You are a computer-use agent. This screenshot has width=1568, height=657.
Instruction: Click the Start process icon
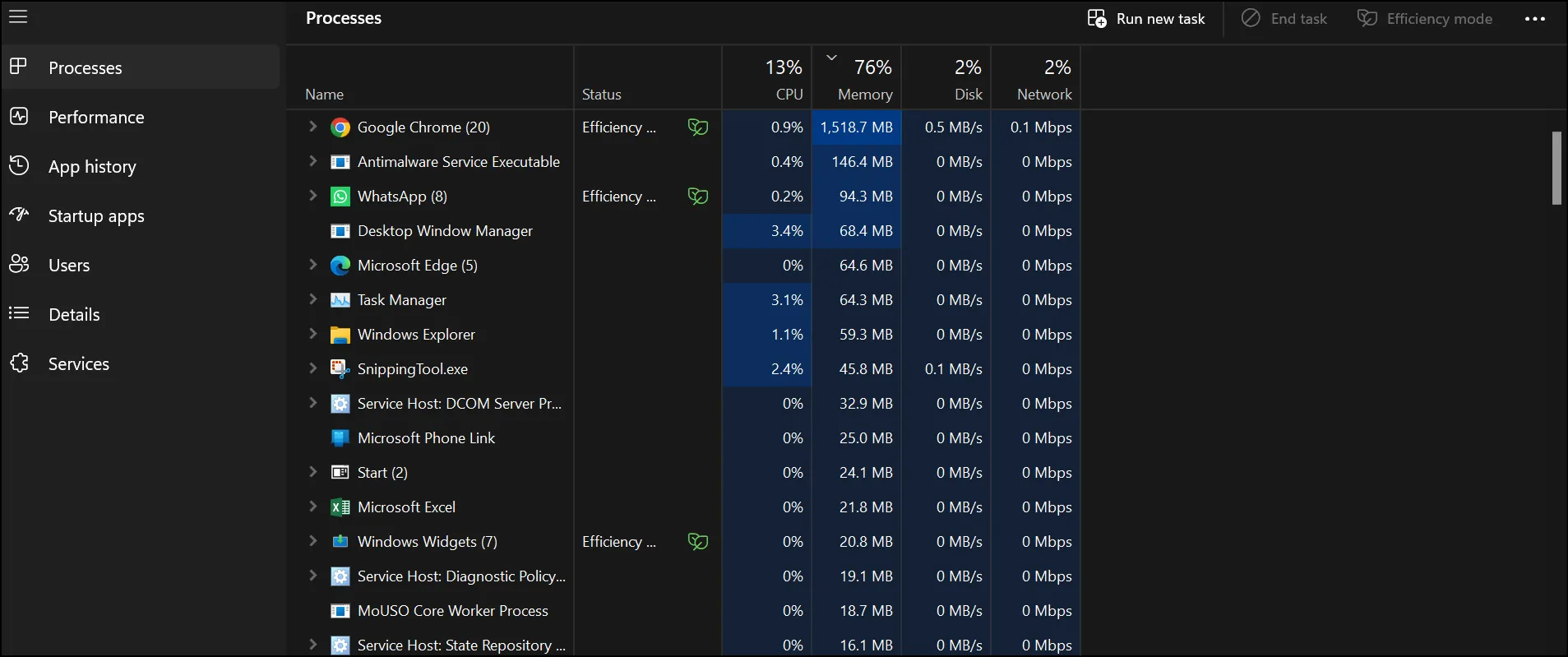340,473
